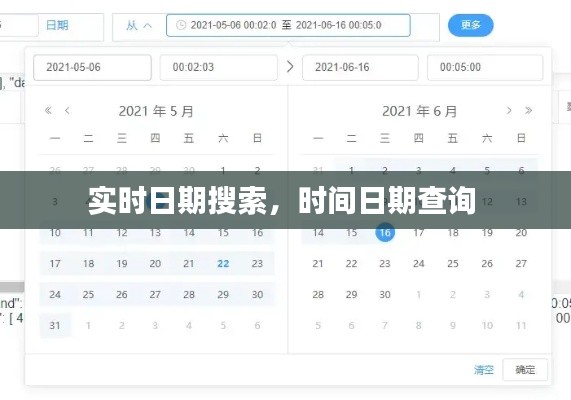Select May 22 in the left calendar
This screenshot has width=571, height=400.
(x=223, y=263)
